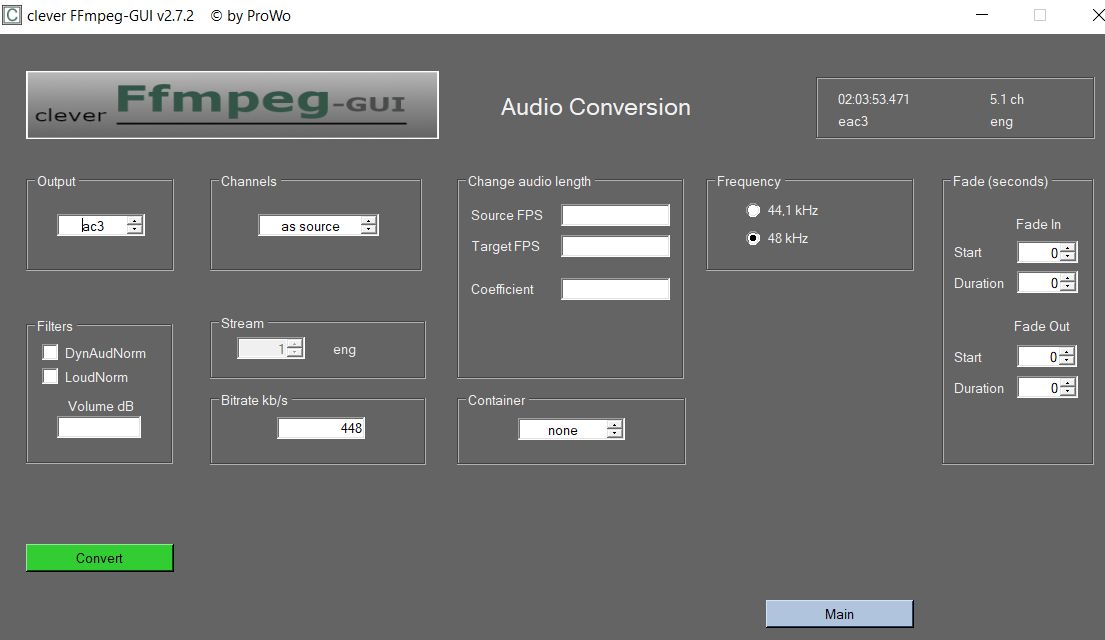Open the Output format spinner showing ac3
The image size is (1105, 640).
(101, 225)
